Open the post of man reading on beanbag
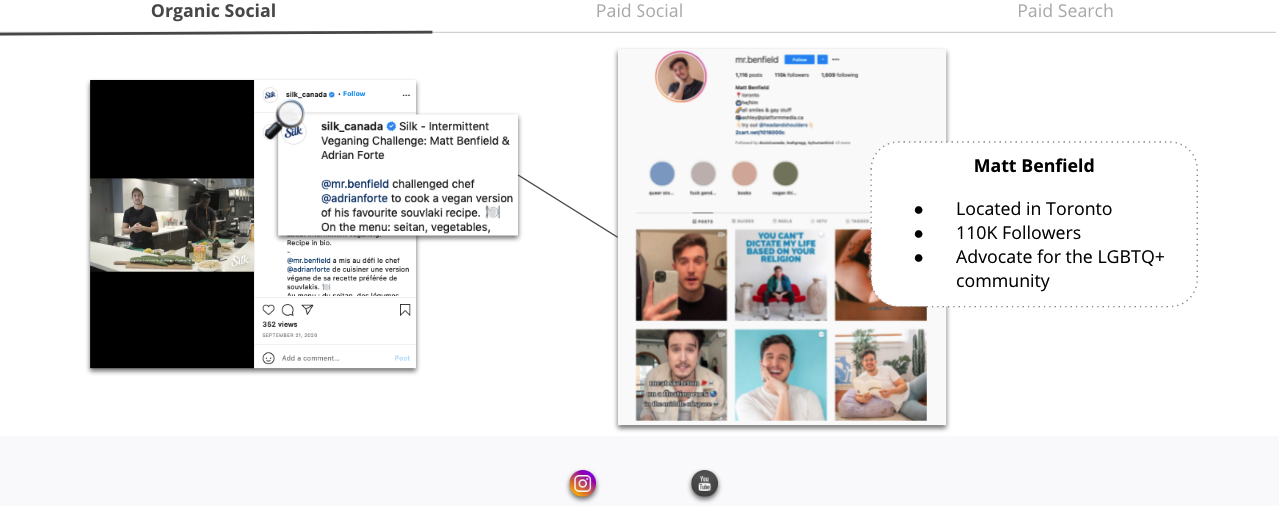The image size is (1279, 506). [x=881, y=374]
